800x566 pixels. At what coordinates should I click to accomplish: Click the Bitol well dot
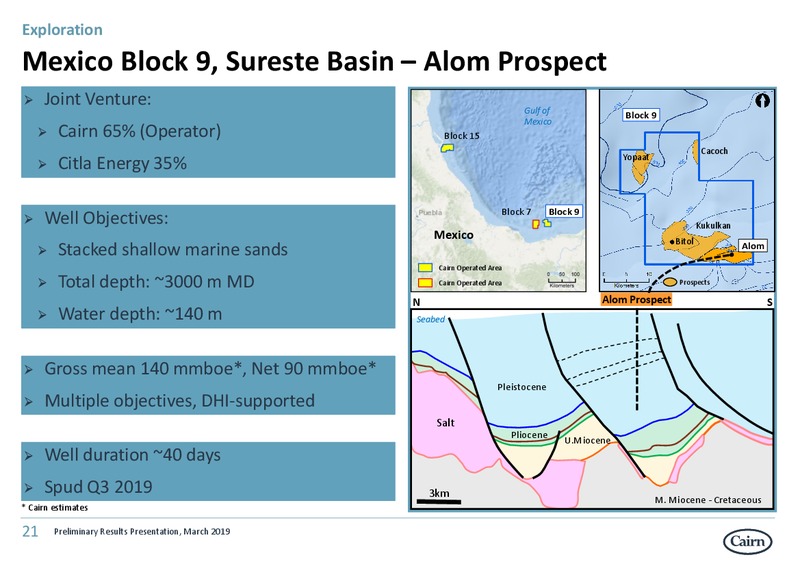click(672, 241)
